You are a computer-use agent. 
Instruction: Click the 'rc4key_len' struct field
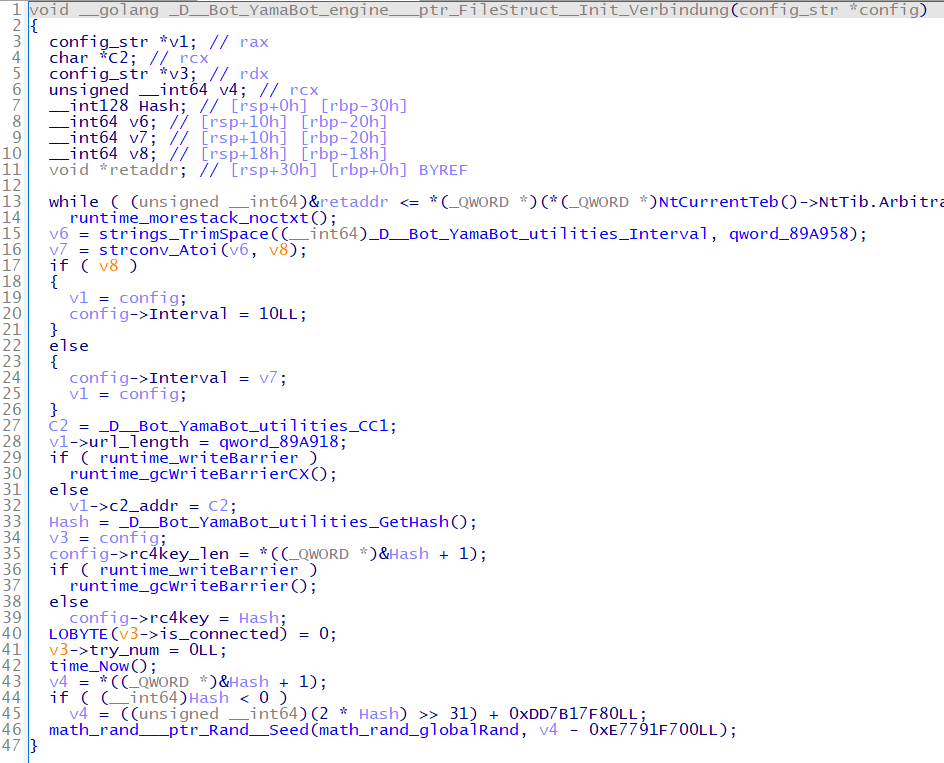pos(179,554)
